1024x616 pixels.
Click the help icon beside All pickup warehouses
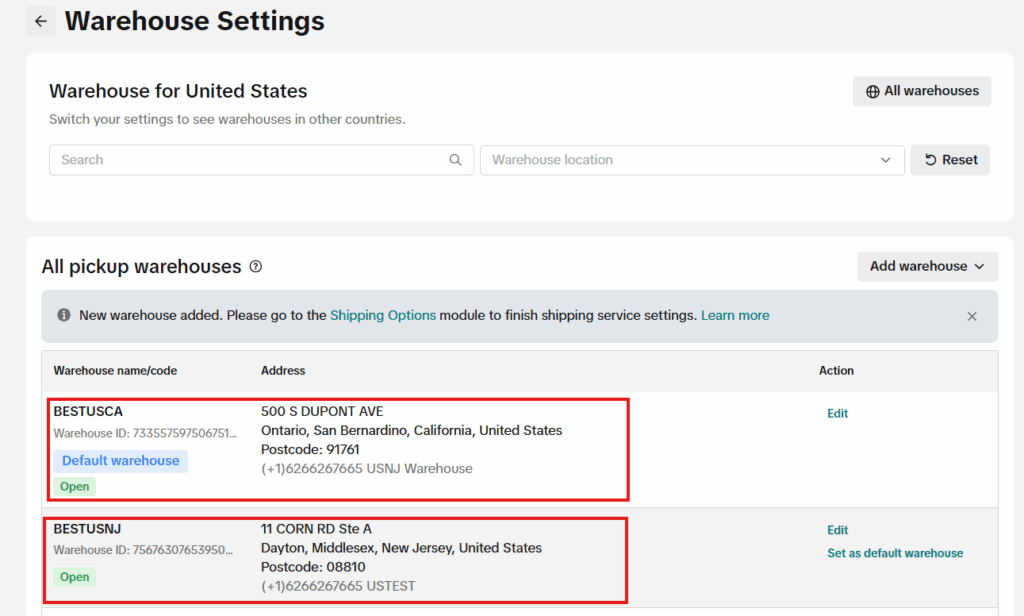coord(256,267)
